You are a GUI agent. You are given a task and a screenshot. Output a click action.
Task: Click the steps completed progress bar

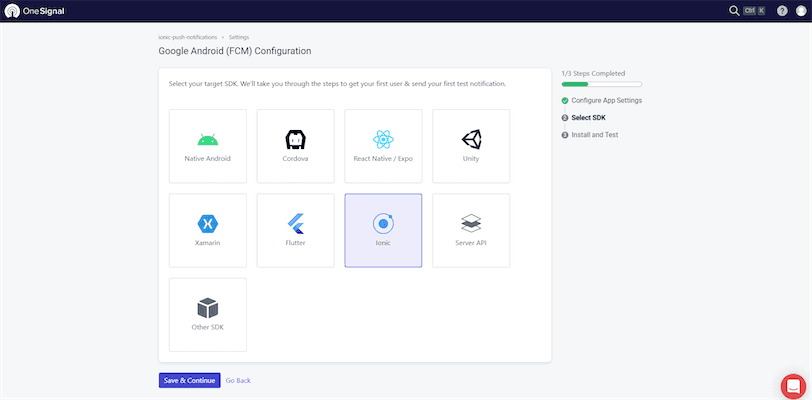(x=602, y=84)
